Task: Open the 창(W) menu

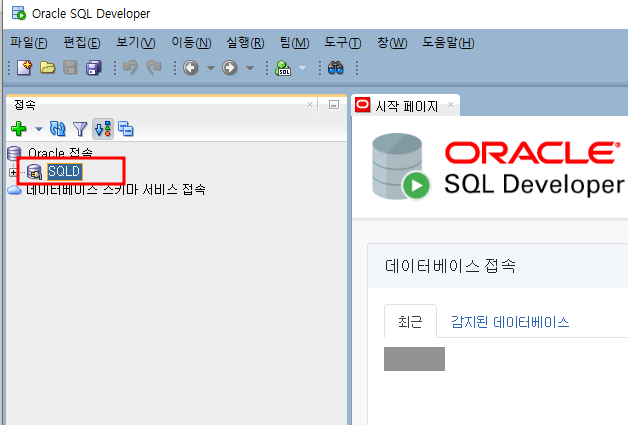Action: [x=392, y=42]
